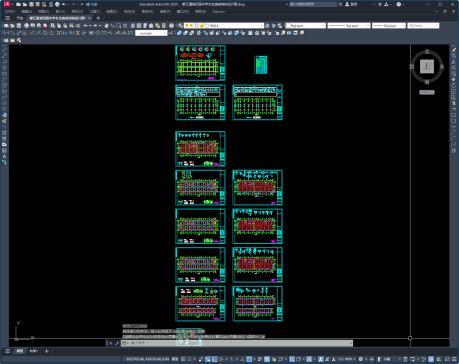Open a new drawing tab with plus

tap(98, 18)
